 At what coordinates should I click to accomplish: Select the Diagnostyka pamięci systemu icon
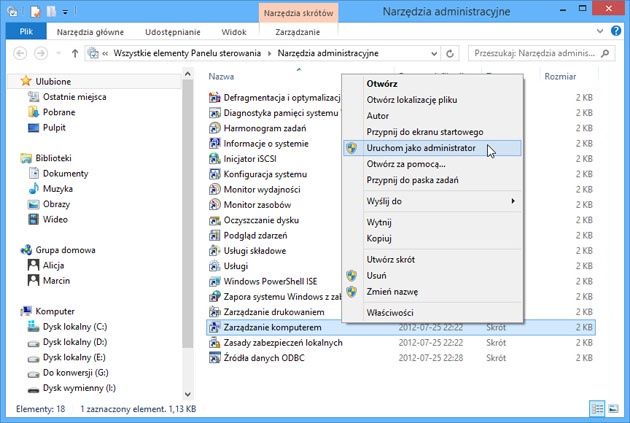point(215,113)
